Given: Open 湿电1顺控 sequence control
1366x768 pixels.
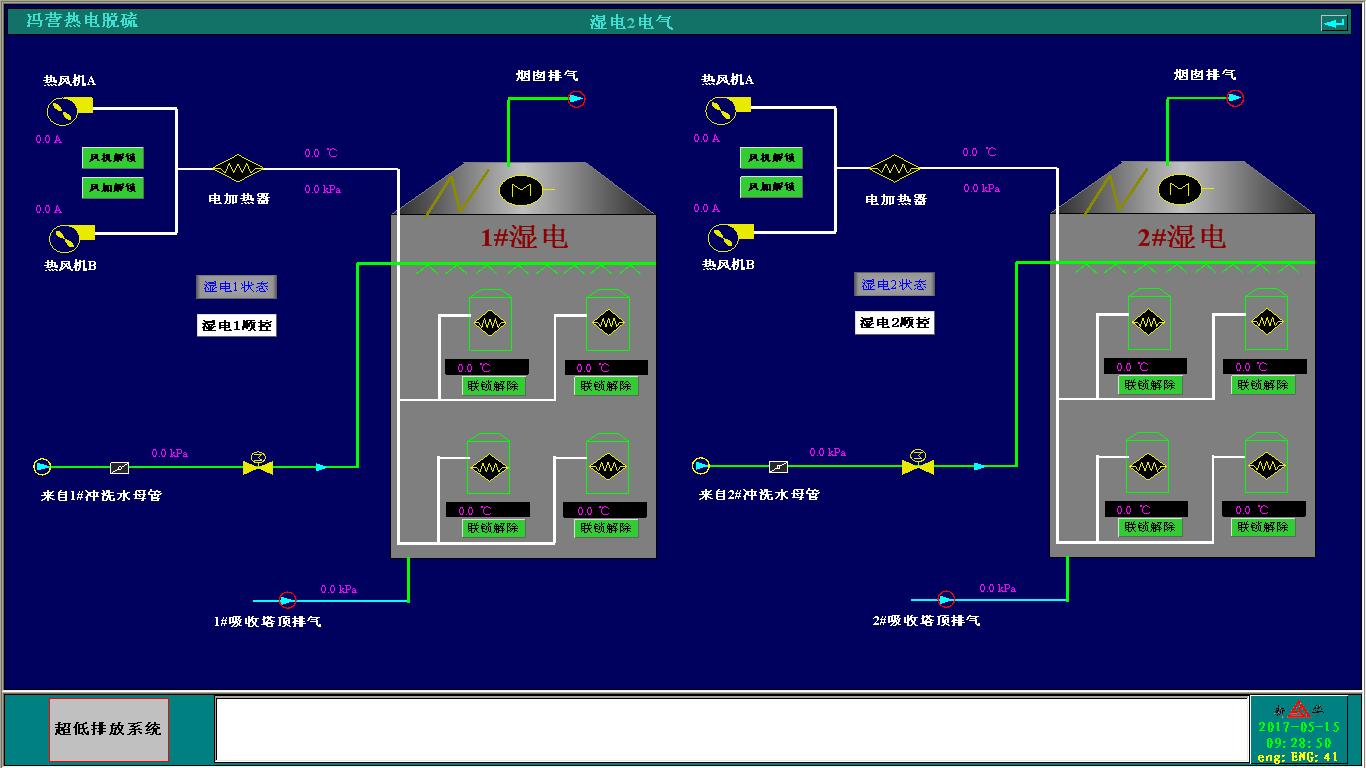Looking at the screenshot, I should (236, 325).
